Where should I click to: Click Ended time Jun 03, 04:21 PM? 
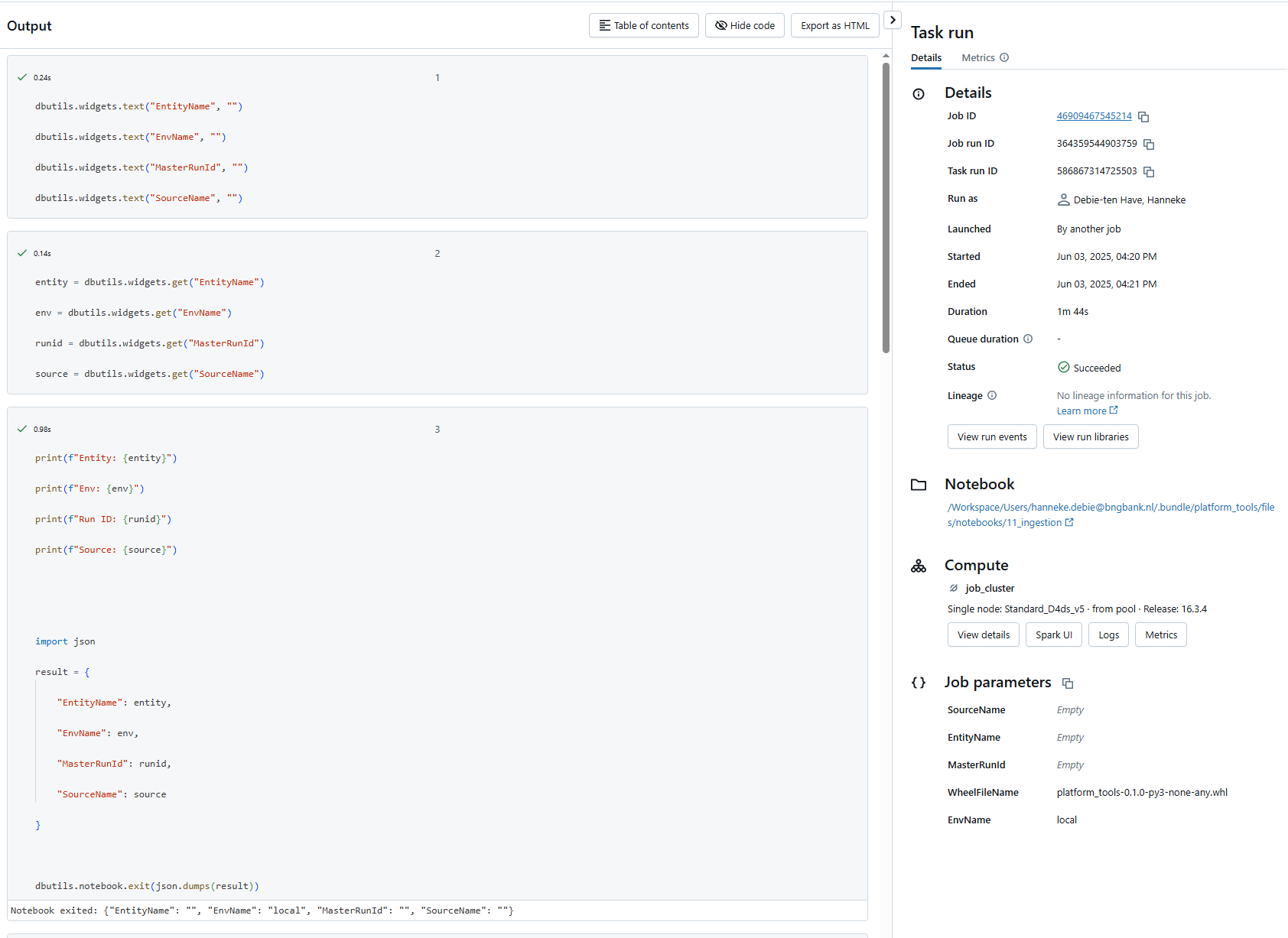coord(1107,284)
